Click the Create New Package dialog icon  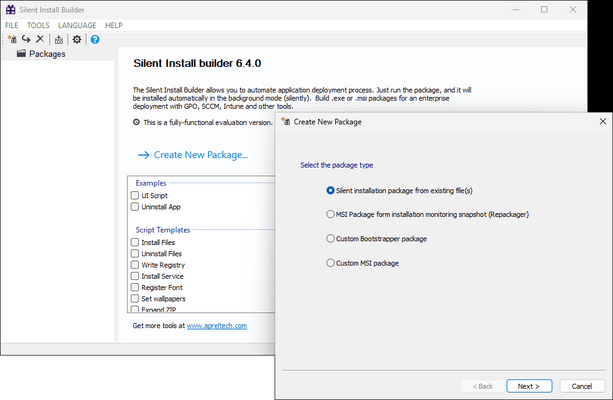click(284, 121)
